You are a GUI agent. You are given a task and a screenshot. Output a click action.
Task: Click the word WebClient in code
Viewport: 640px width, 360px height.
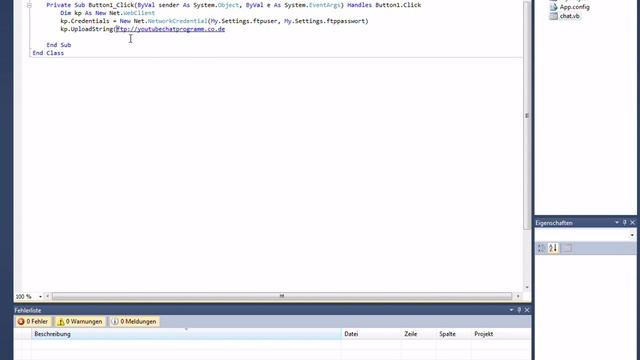pyautogui.click(x=139, y=13)
